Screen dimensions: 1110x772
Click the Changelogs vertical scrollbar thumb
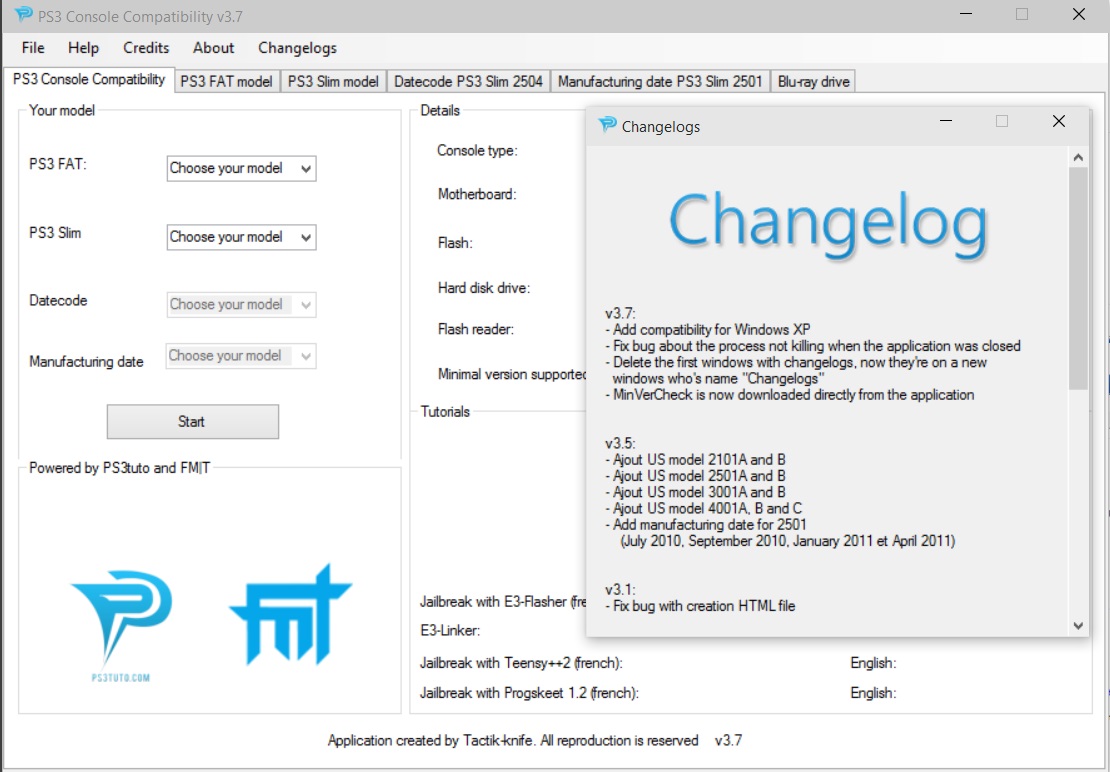pyautogui.click(x=1078, y=278)
